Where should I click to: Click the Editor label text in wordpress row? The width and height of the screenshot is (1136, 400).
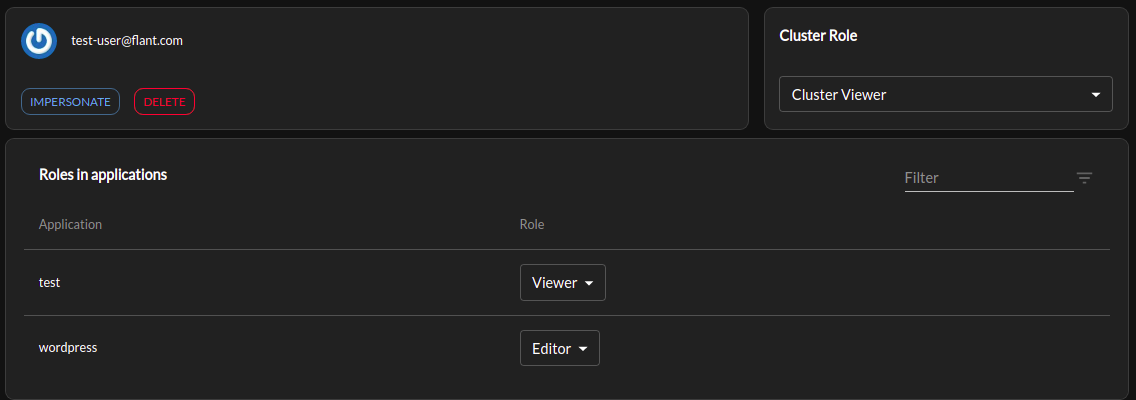[551, 349]
